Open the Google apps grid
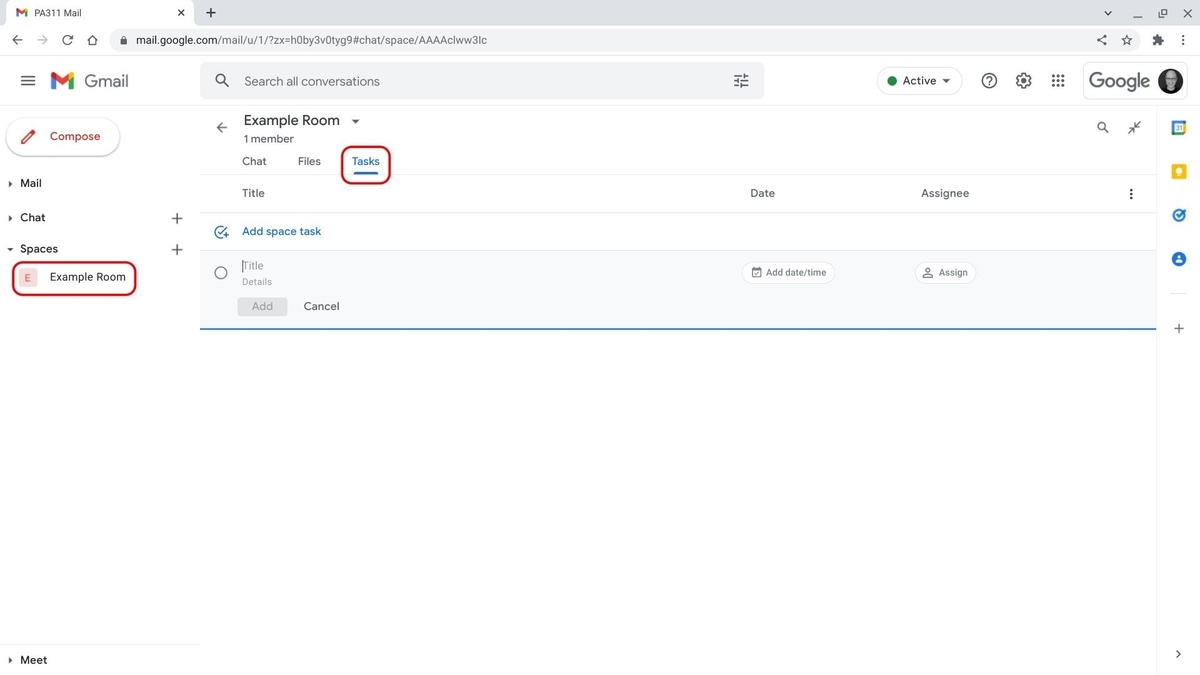This screenshot has width=1200, height=675. pos(1058,80)
